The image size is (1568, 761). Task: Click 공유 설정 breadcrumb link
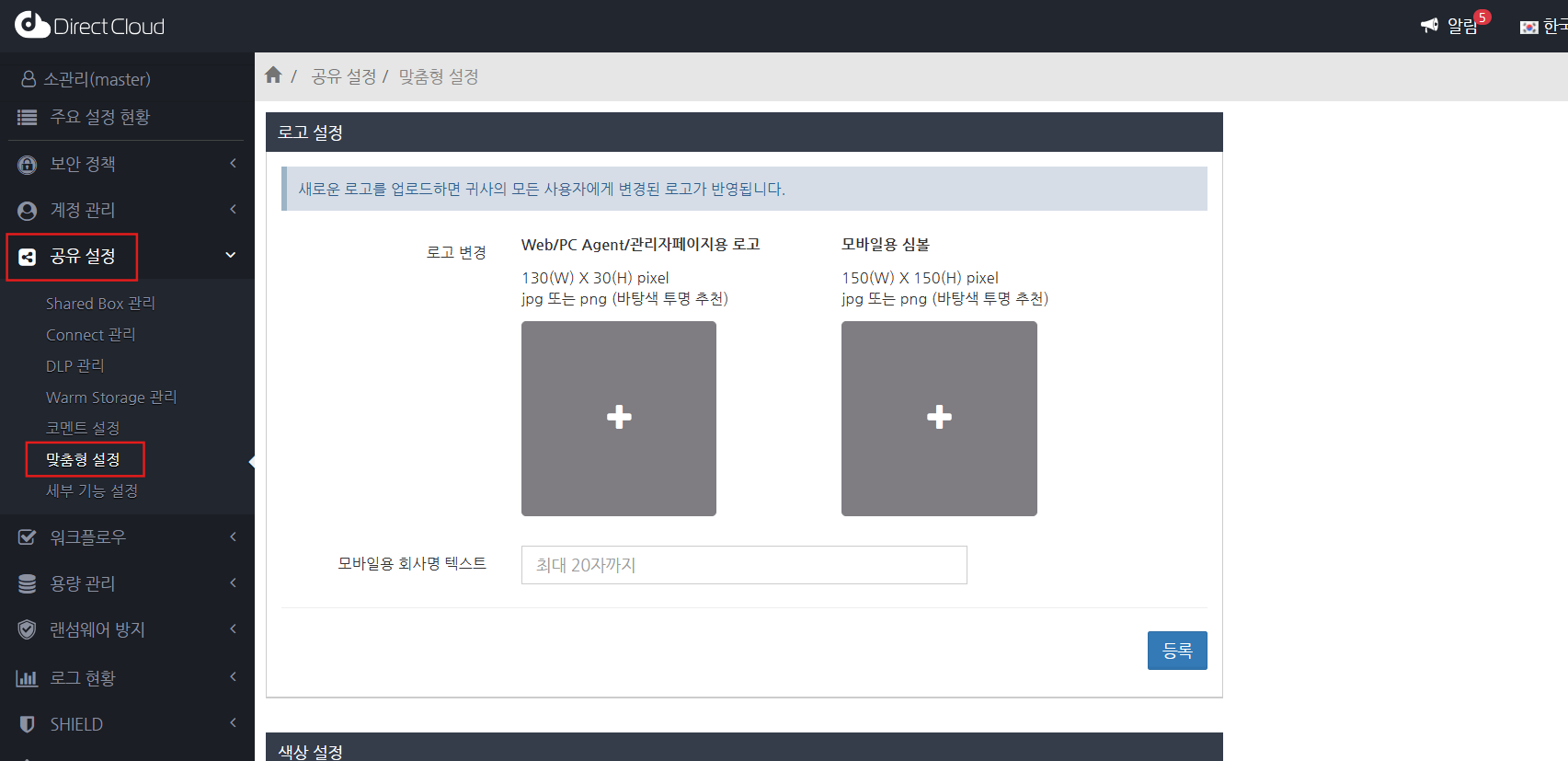coord(344,76)
